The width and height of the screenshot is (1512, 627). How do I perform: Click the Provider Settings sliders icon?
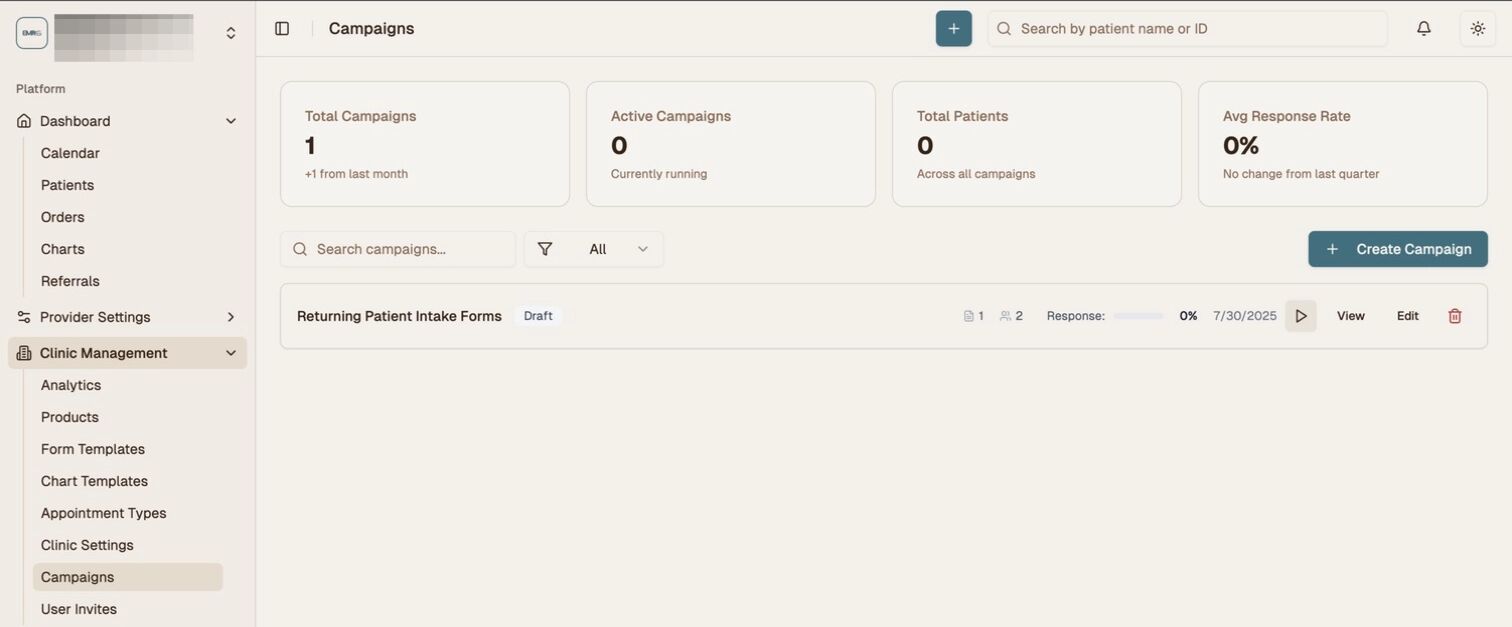(x=24, y=317)
